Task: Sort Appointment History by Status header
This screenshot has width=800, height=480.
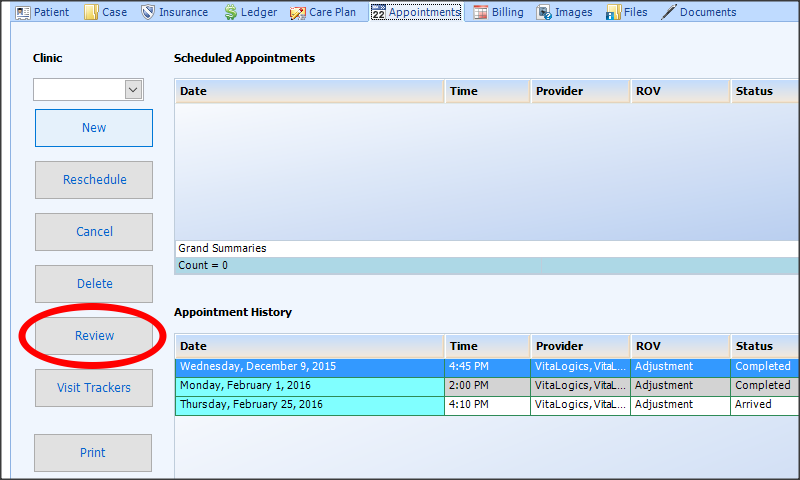Action: [x=765, y=346]
